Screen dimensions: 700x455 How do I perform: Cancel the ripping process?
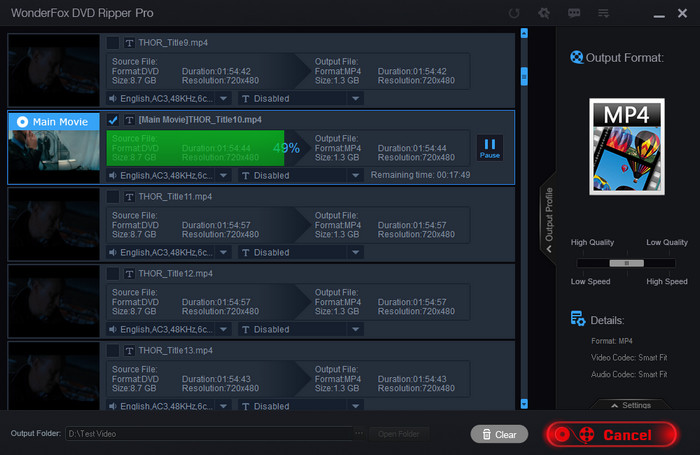click(x=612, y=434)
